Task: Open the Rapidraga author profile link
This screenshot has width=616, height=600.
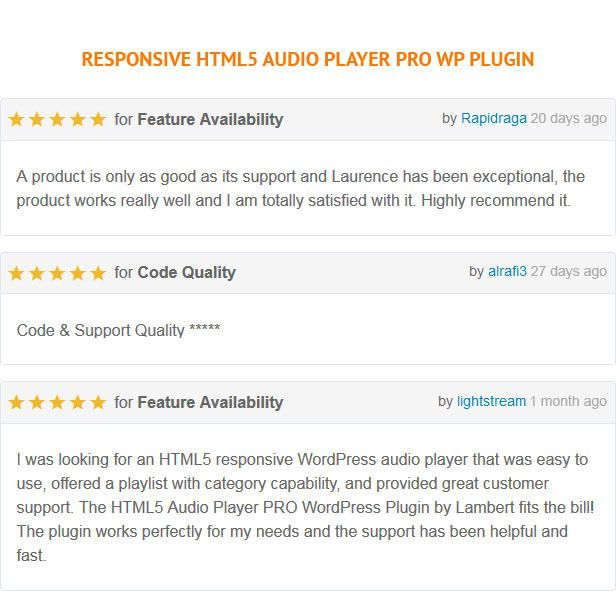Action: click(x=493, y=118)
